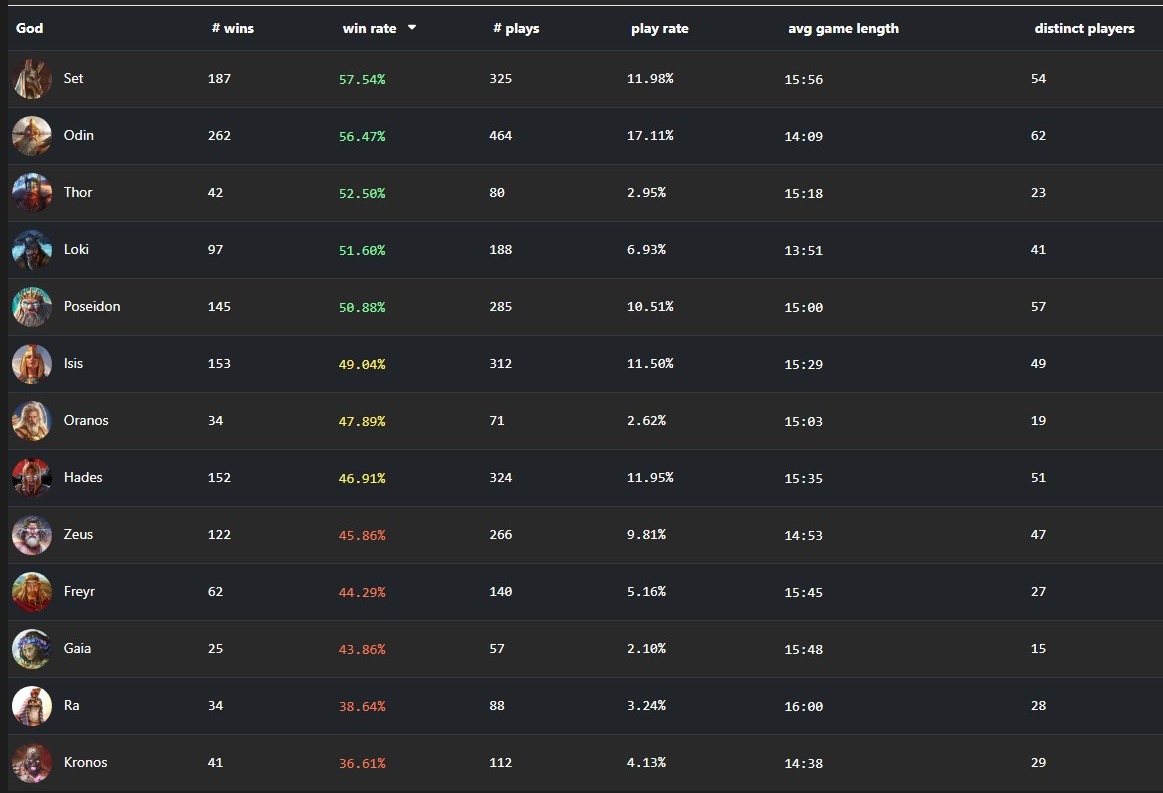Click Freyr's god portrait icon

click(32, 592)
